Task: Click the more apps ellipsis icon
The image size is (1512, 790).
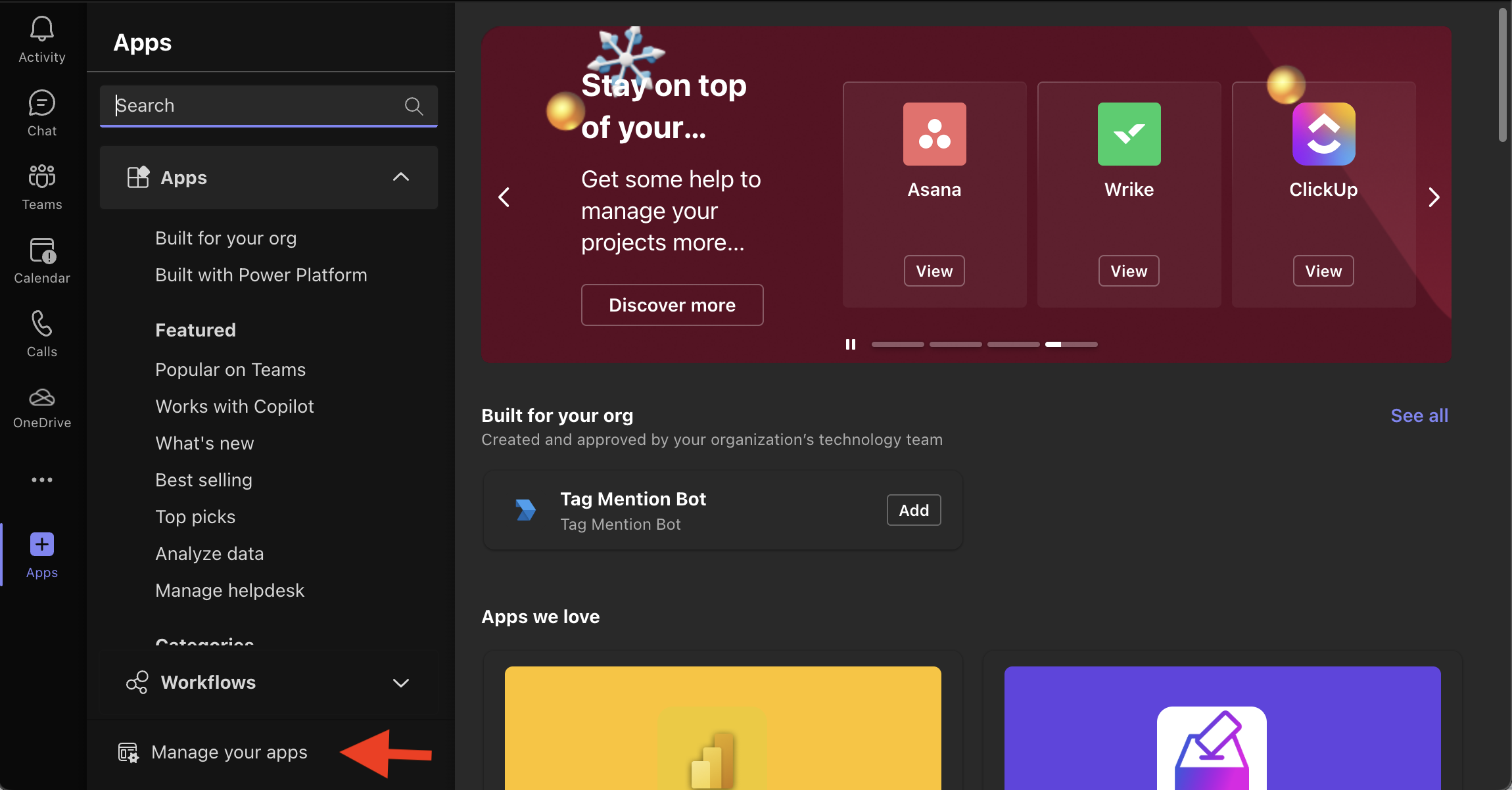Action: tap(42, 480)
